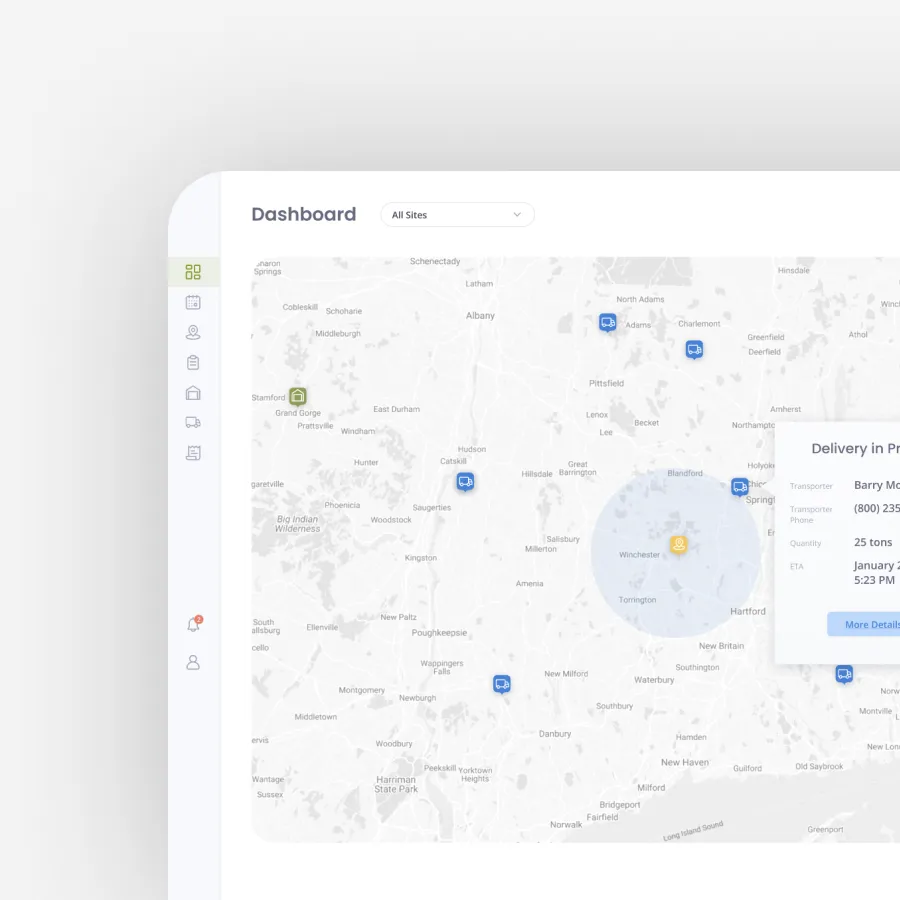Open the receipt document icon in sidebar
This screenshot has width=900, height=900.
[x=193, y=453]
